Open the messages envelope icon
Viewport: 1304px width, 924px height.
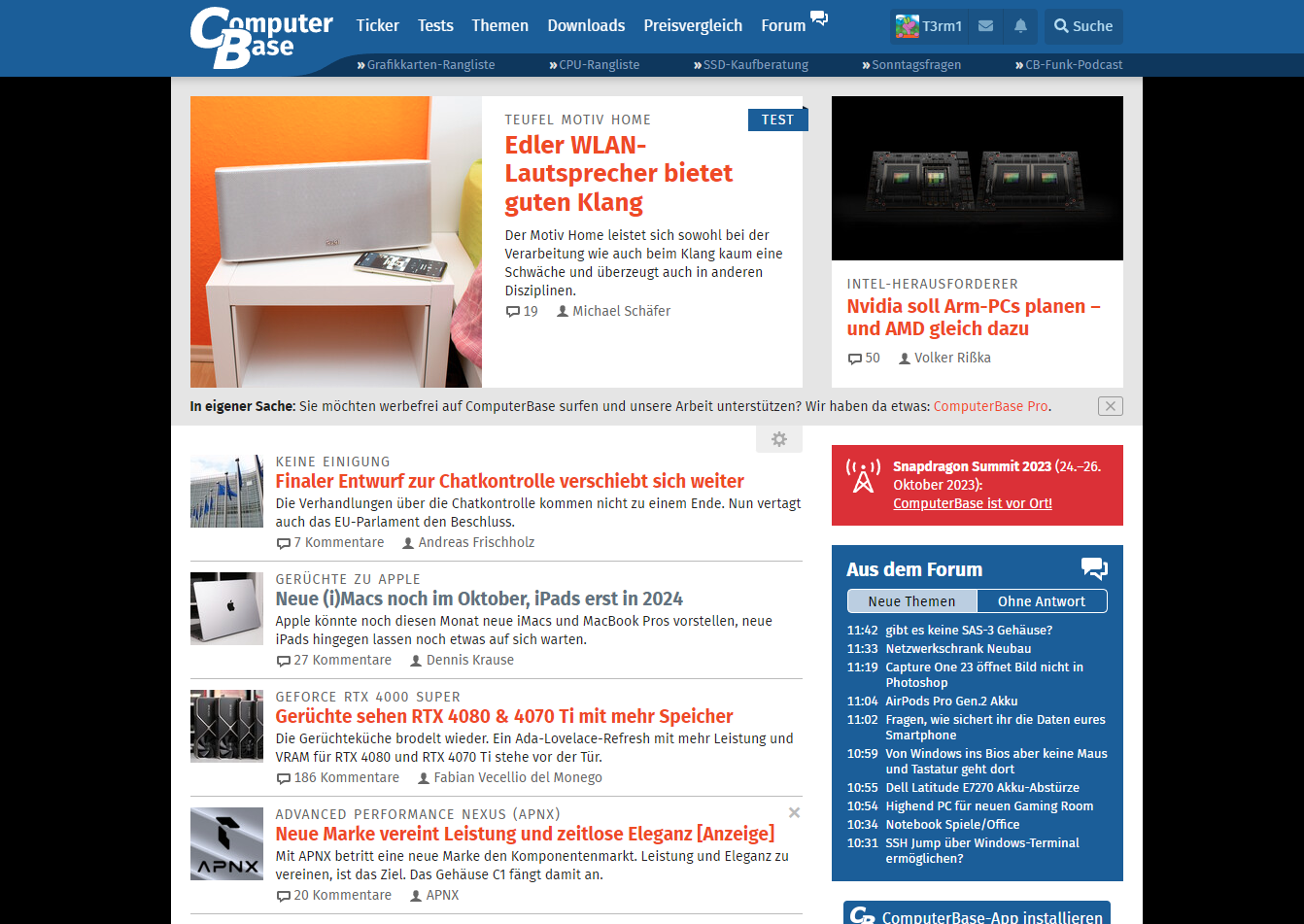click(x=985, y=26)
